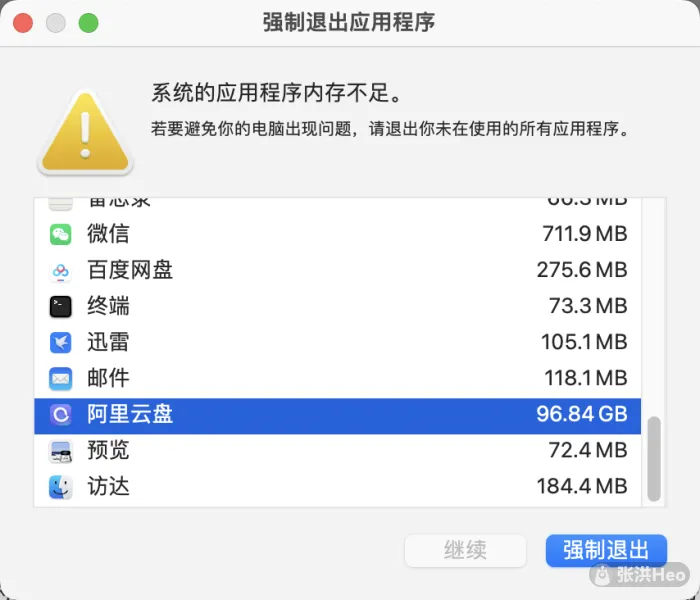The width and height of the screenshot is (700, 600).
Task: Pick the 迅雷 105.1 MB memory value
Action: pyautogui.click(x=584, y=342)
